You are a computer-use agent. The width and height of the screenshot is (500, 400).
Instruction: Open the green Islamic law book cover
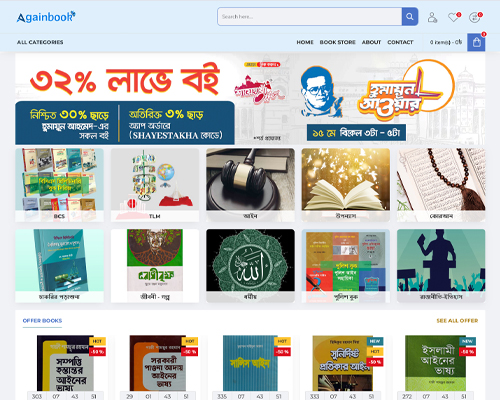[435, 363]
